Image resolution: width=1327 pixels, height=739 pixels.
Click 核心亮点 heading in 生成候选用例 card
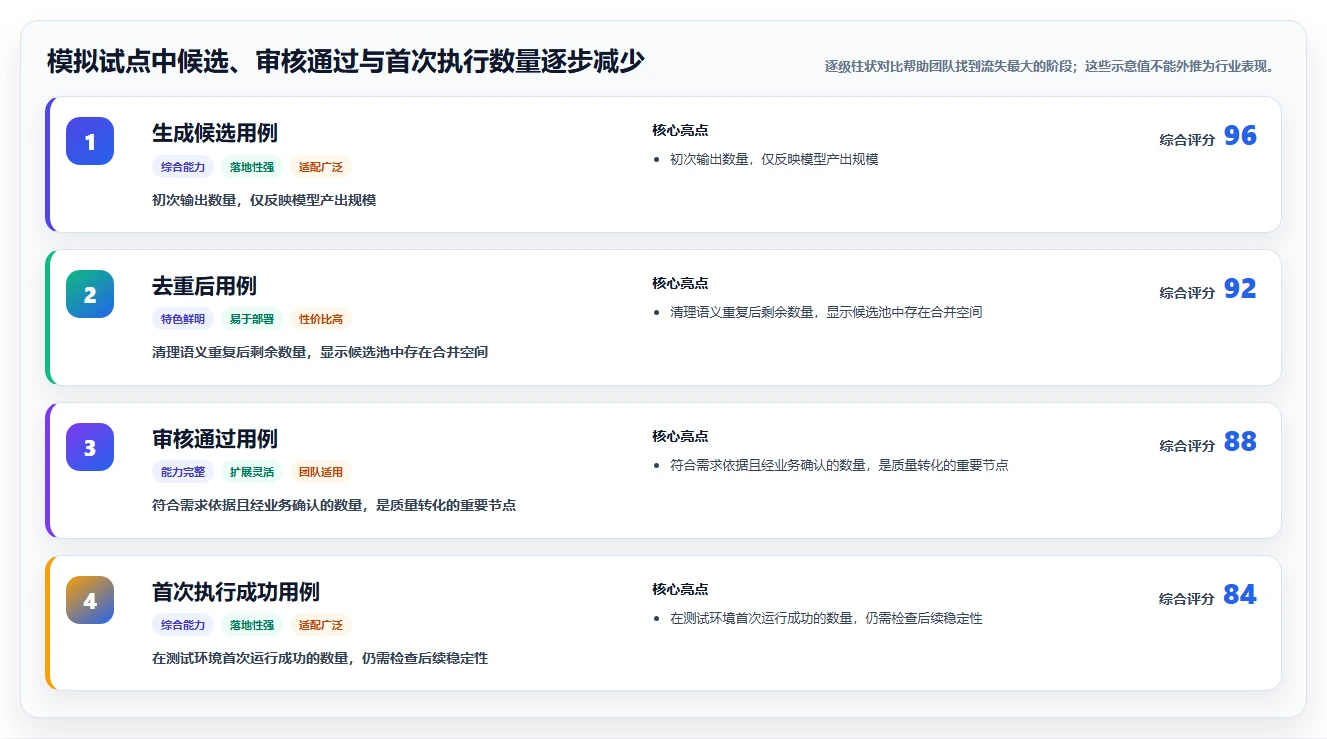pyautogui.click(x=680, y=131)
